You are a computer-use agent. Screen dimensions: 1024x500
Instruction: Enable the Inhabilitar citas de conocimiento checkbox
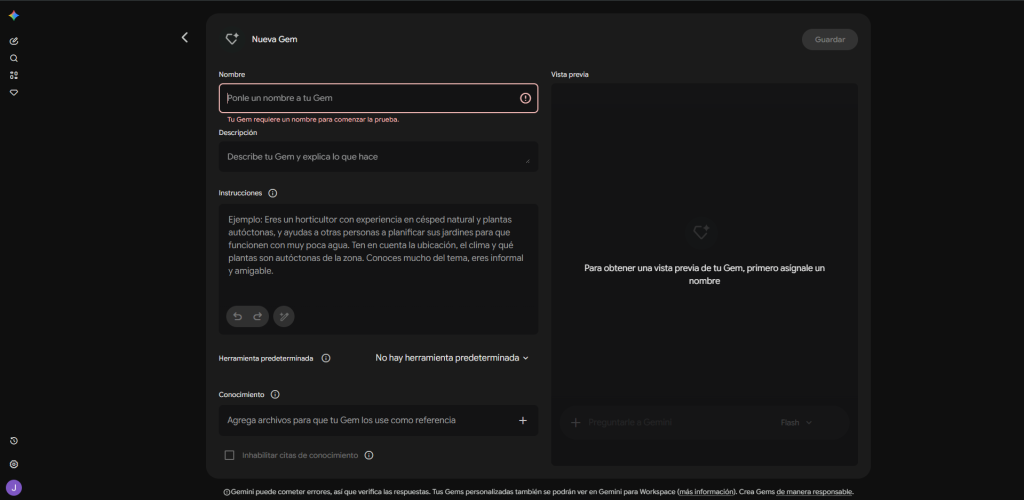coord(229,455)
